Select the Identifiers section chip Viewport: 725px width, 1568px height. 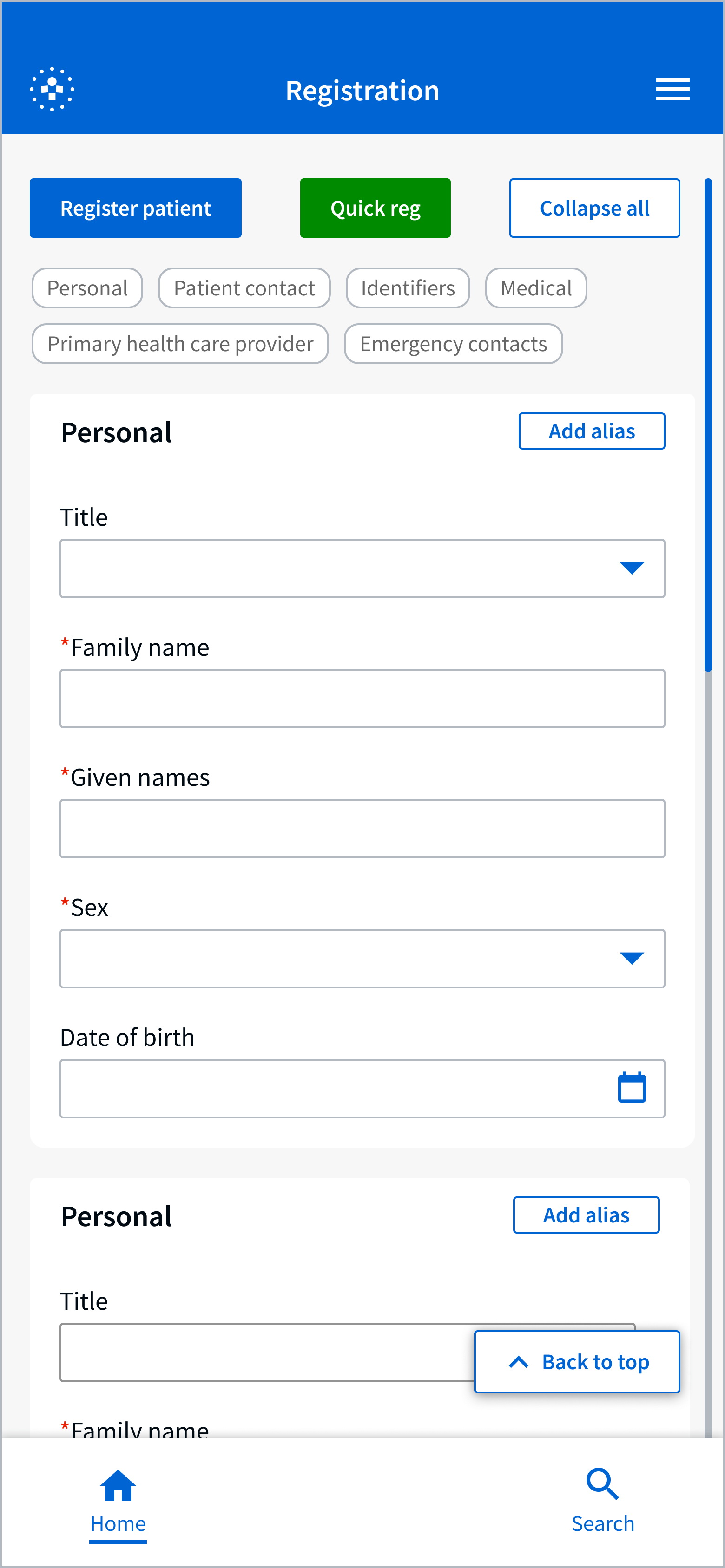click(x=408, y=288)
